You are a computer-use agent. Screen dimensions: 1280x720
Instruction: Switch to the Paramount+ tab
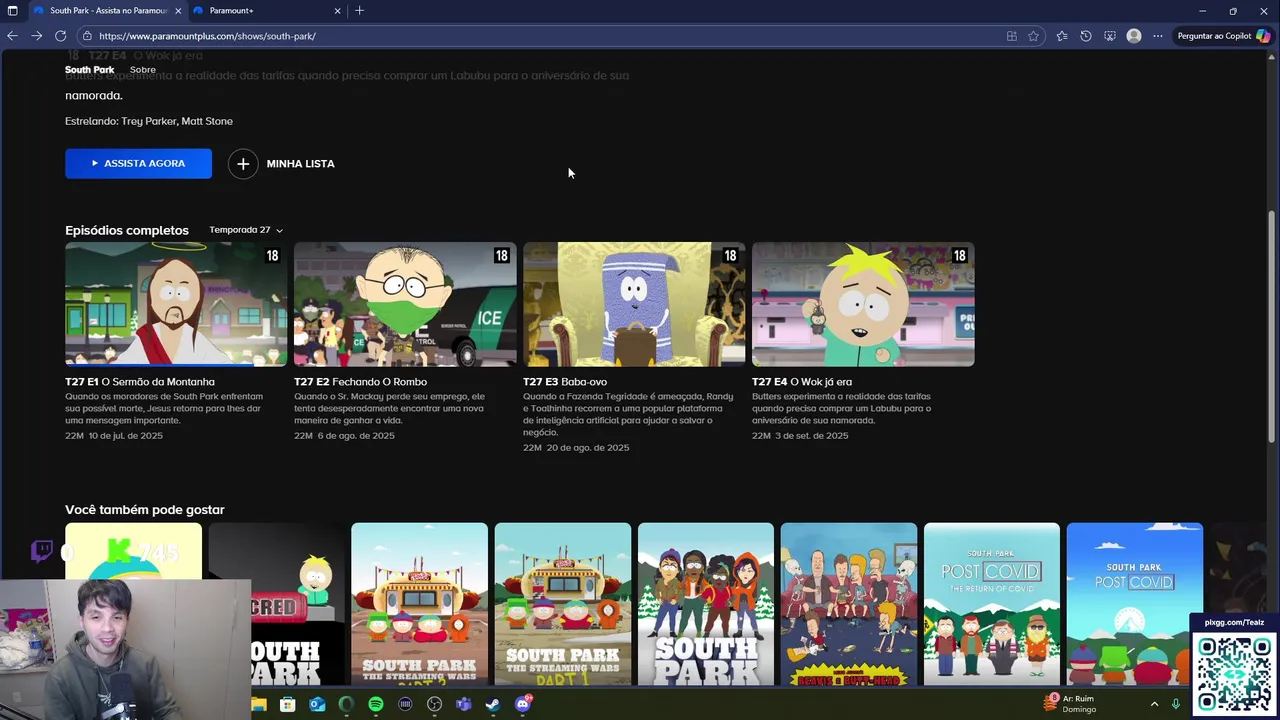point(267,10)
